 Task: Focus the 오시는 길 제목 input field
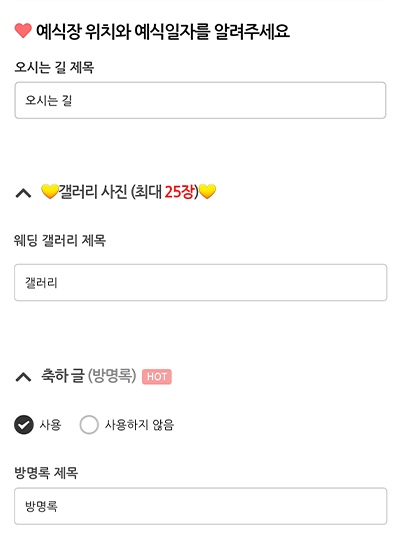[200, 100]
